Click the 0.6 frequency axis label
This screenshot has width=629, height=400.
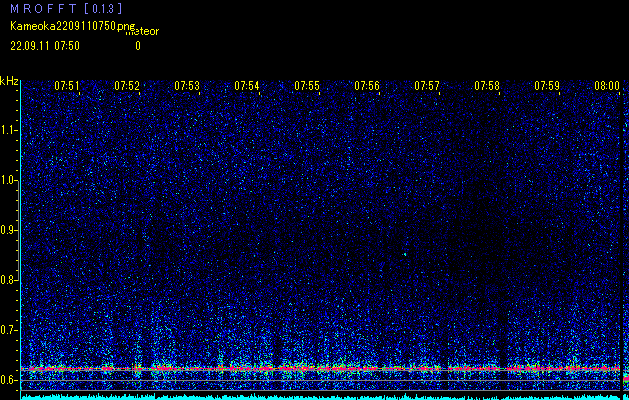(8, 380)
